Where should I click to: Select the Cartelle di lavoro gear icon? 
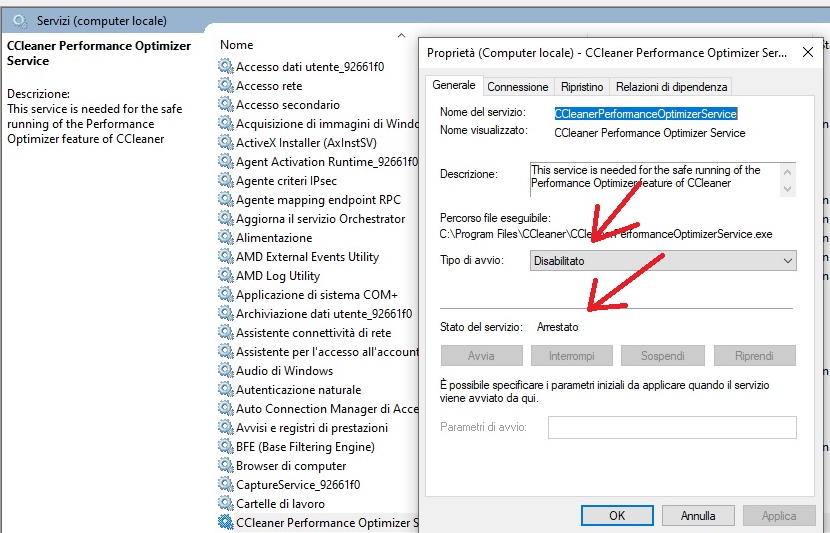click(225, 503)
